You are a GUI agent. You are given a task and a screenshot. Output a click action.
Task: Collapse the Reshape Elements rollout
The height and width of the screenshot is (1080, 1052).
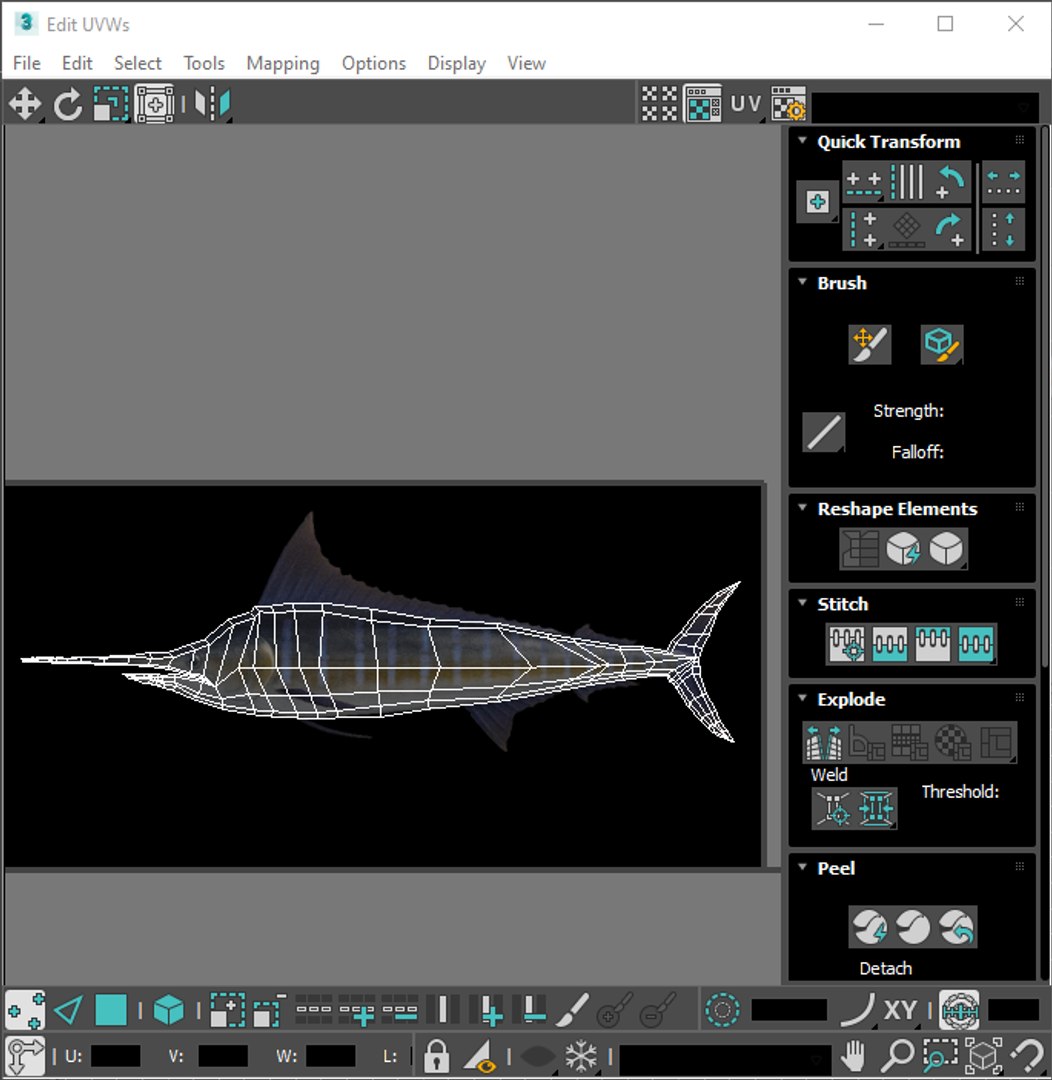[802, 508]
